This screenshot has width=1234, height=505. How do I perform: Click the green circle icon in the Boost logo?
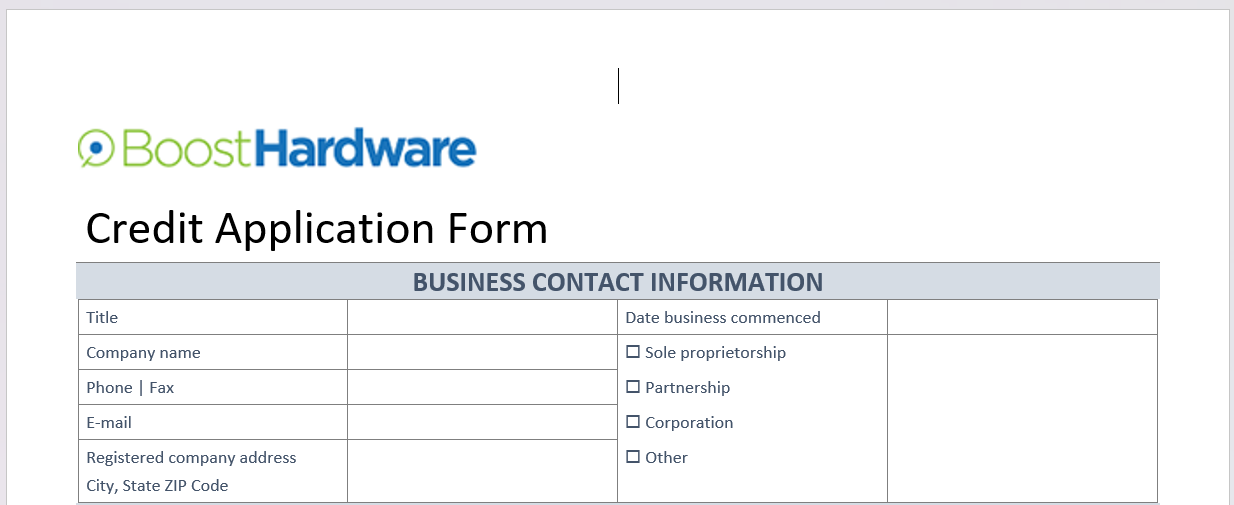coord(95,147)
